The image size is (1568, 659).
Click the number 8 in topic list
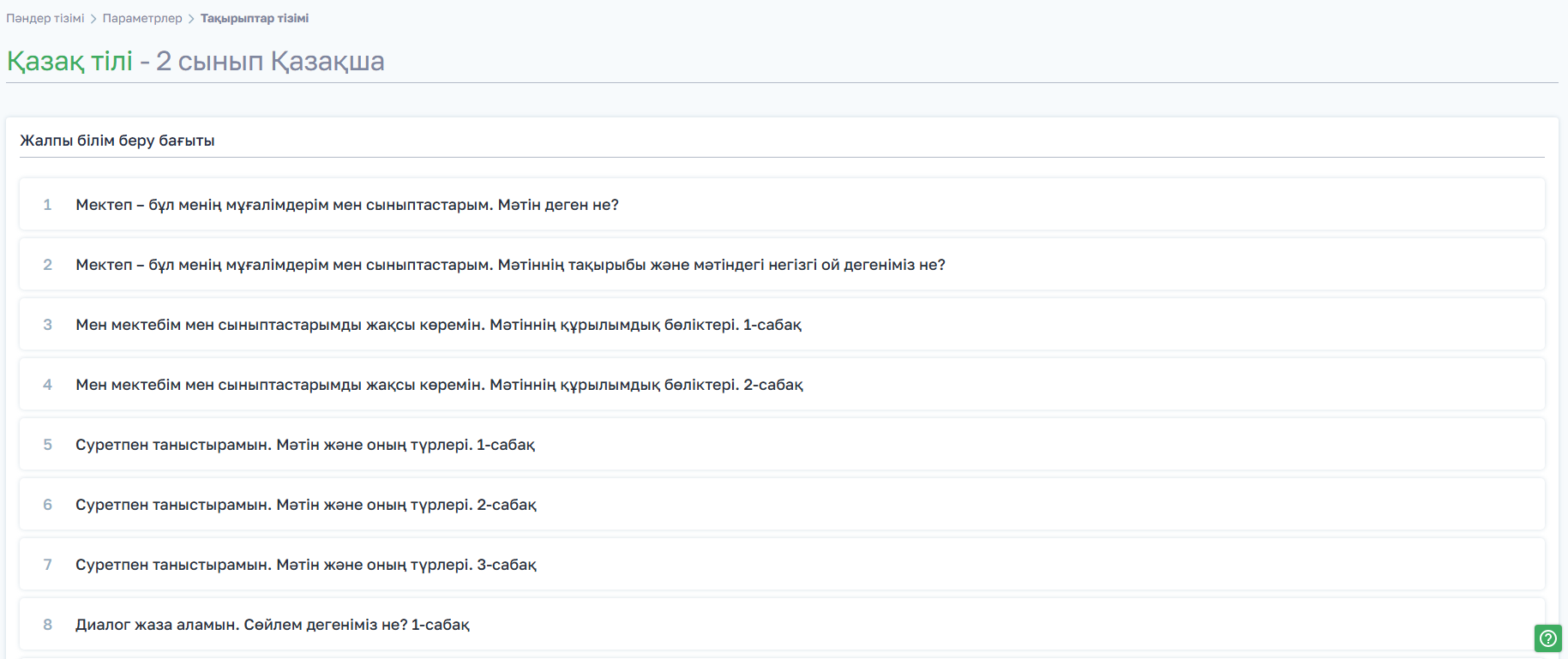tap(48, 625)
